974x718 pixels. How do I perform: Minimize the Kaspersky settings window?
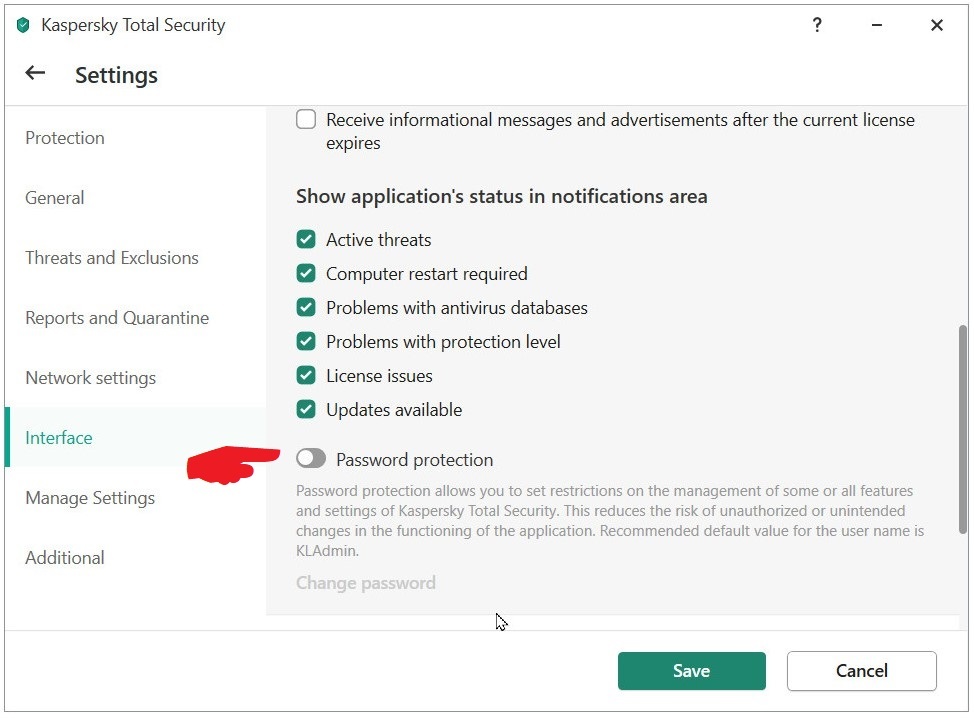click(x=877, y=26)
